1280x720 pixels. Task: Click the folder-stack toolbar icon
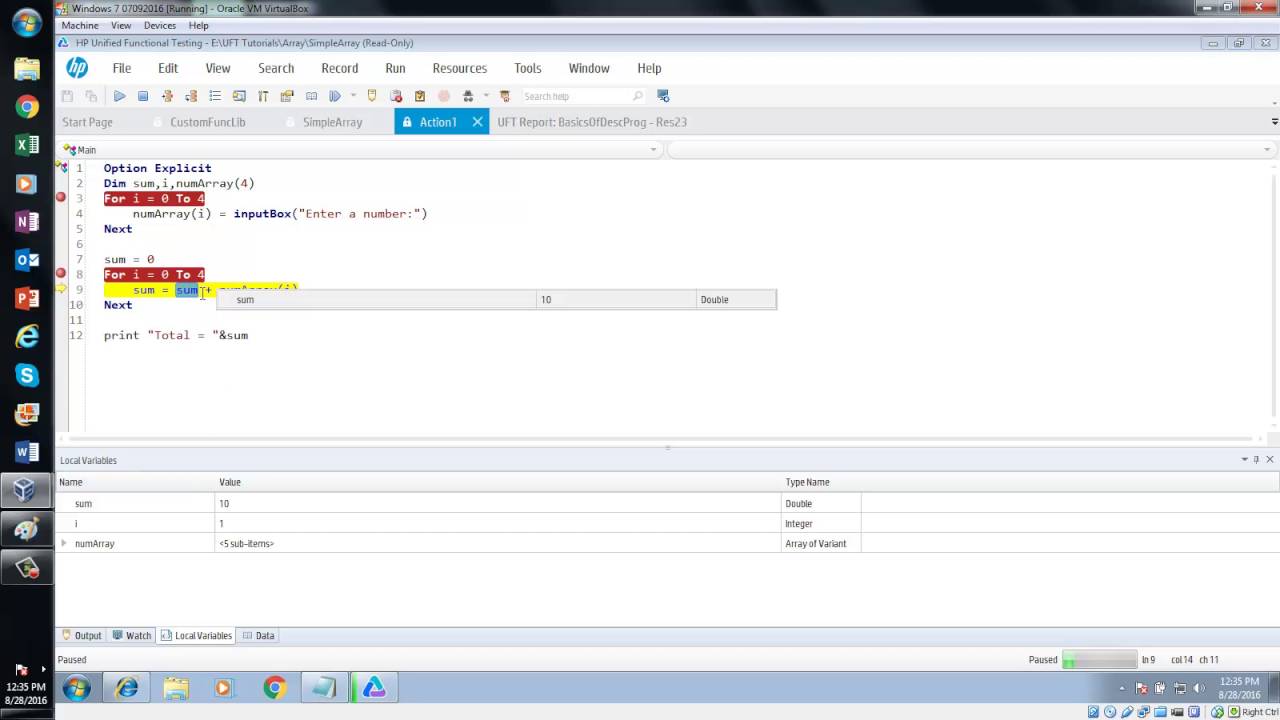287,96
